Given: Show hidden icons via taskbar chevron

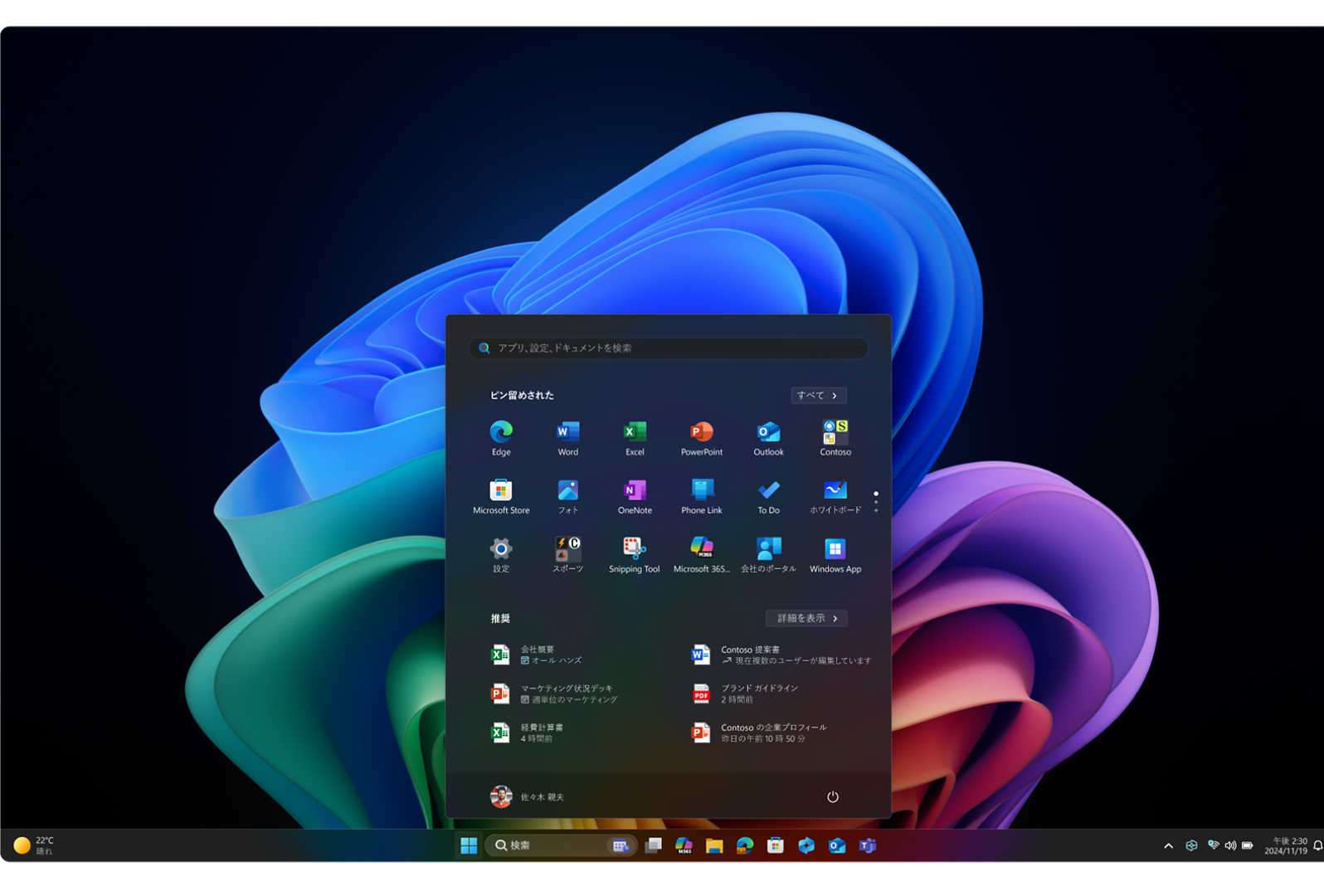Looking at the screenshot, I should pos(1168,846).
